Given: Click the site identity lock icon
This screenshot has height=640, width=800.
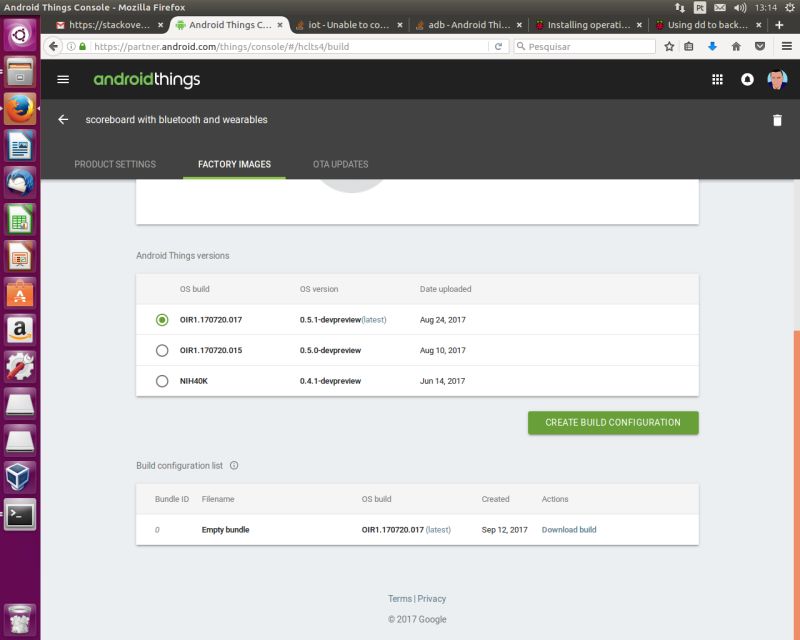Looking at the screenshot, I should (x=83, y=46).
